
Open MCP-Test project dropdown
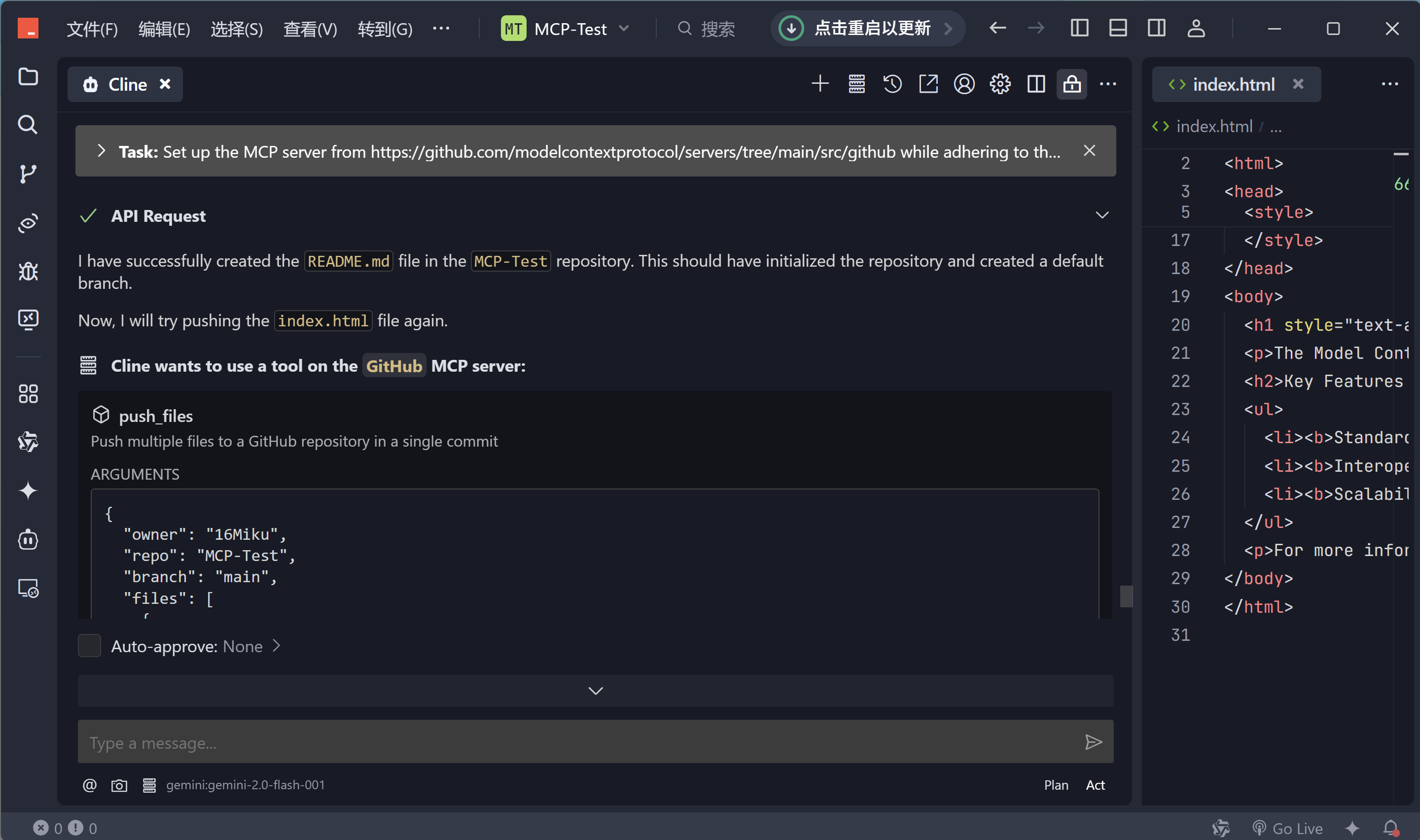[x=566, y=28]
